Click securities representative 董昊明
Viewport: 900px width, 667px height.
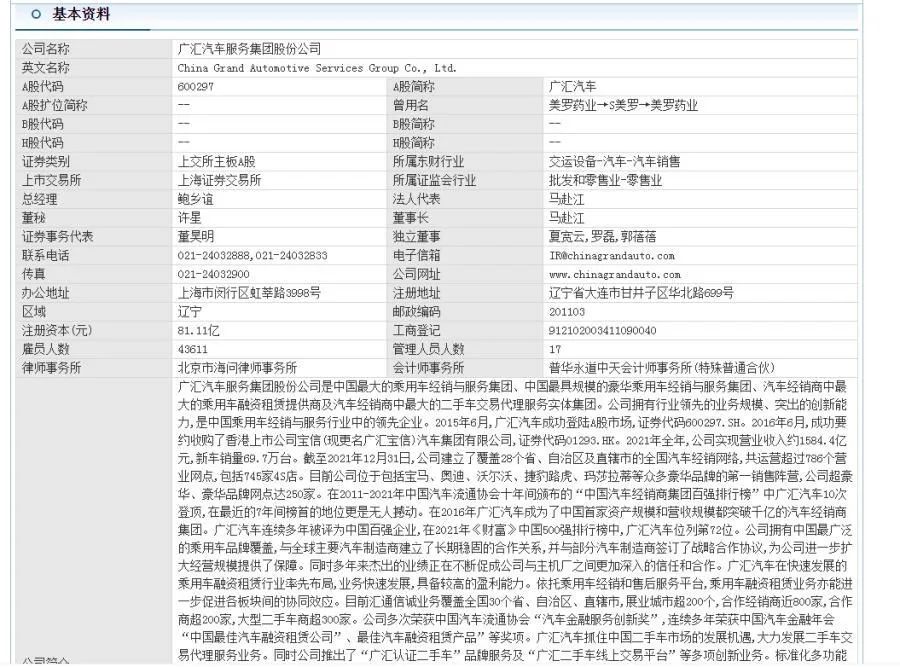click(x=195, y=236)
